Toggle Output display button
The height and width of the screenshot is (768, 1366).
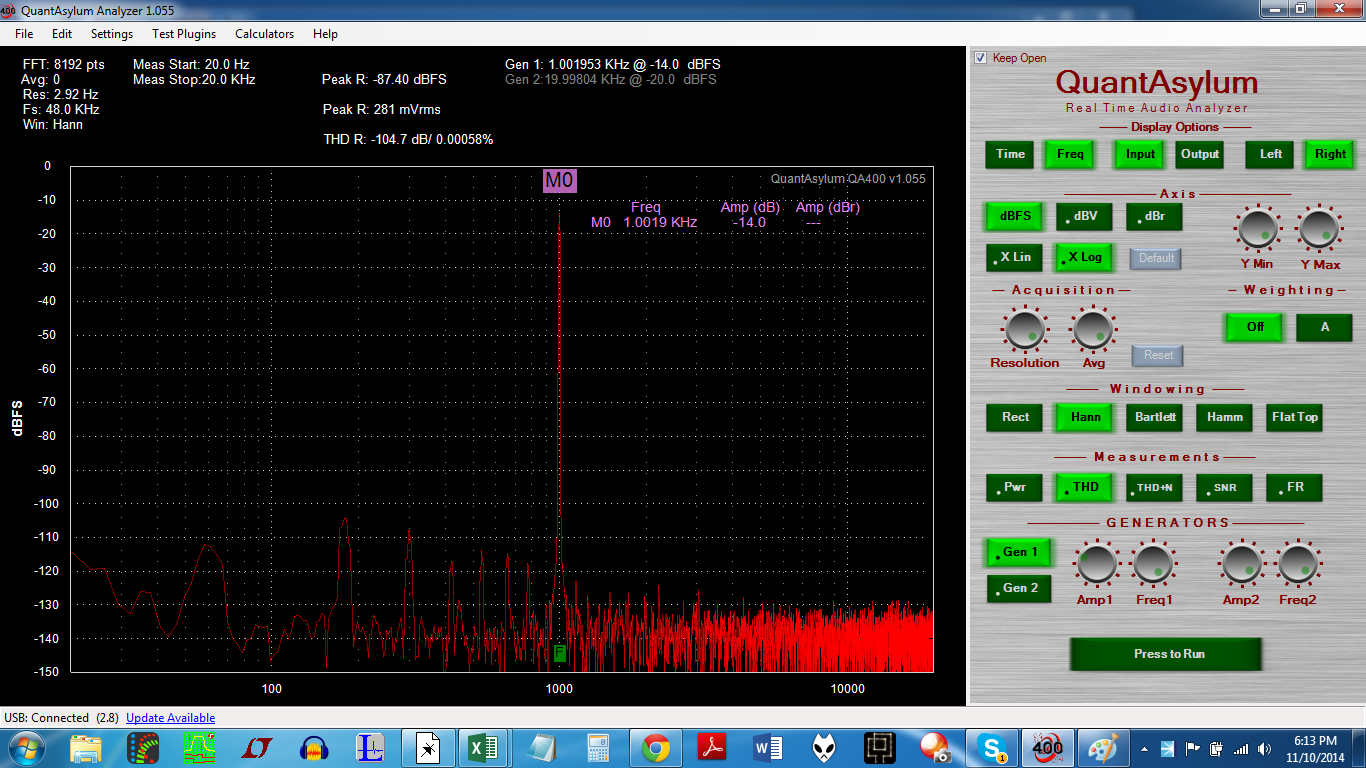pos(1200,154)
